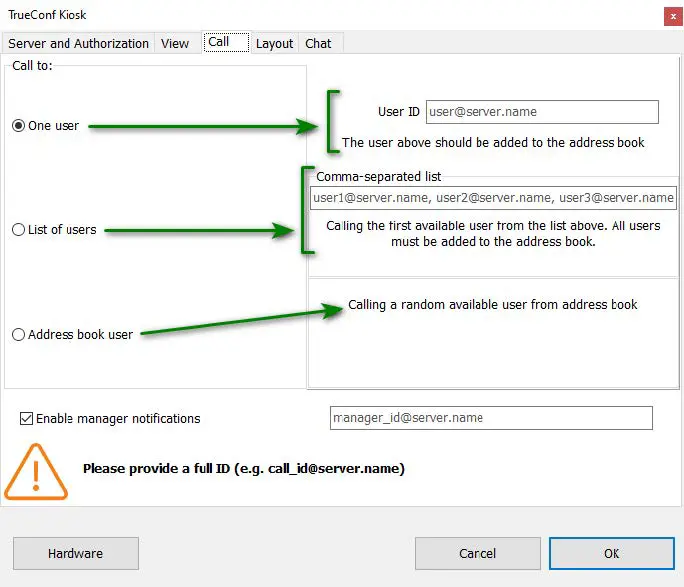Click the 'User ID' label
Viewport: 684px width, 587px height.
coord(399,112)
